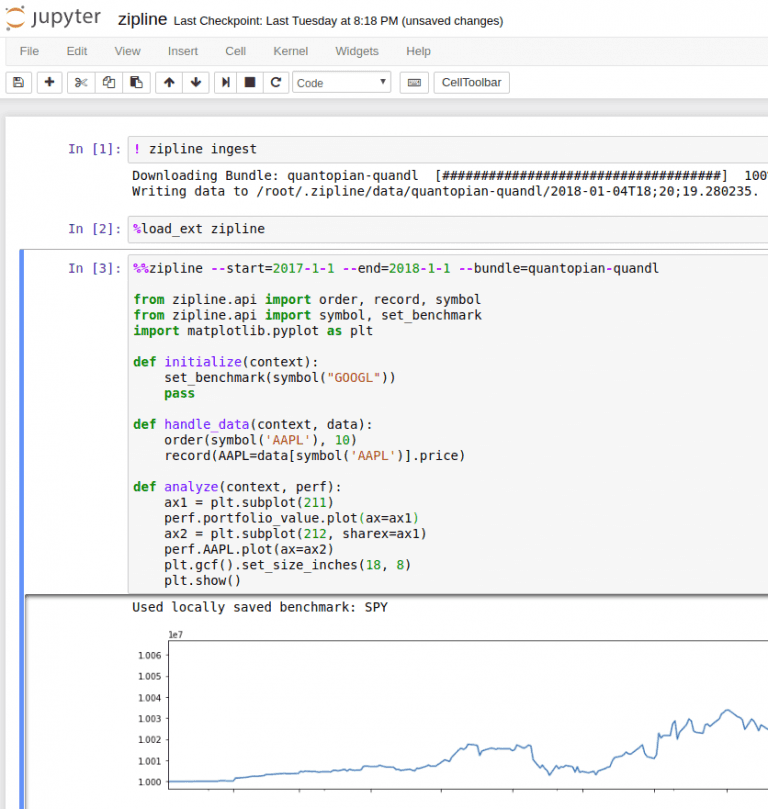Image resolution: width=768 pixels, height=809 pixels.
Task: Open the Kernel menu
Action: pos(290,51)
